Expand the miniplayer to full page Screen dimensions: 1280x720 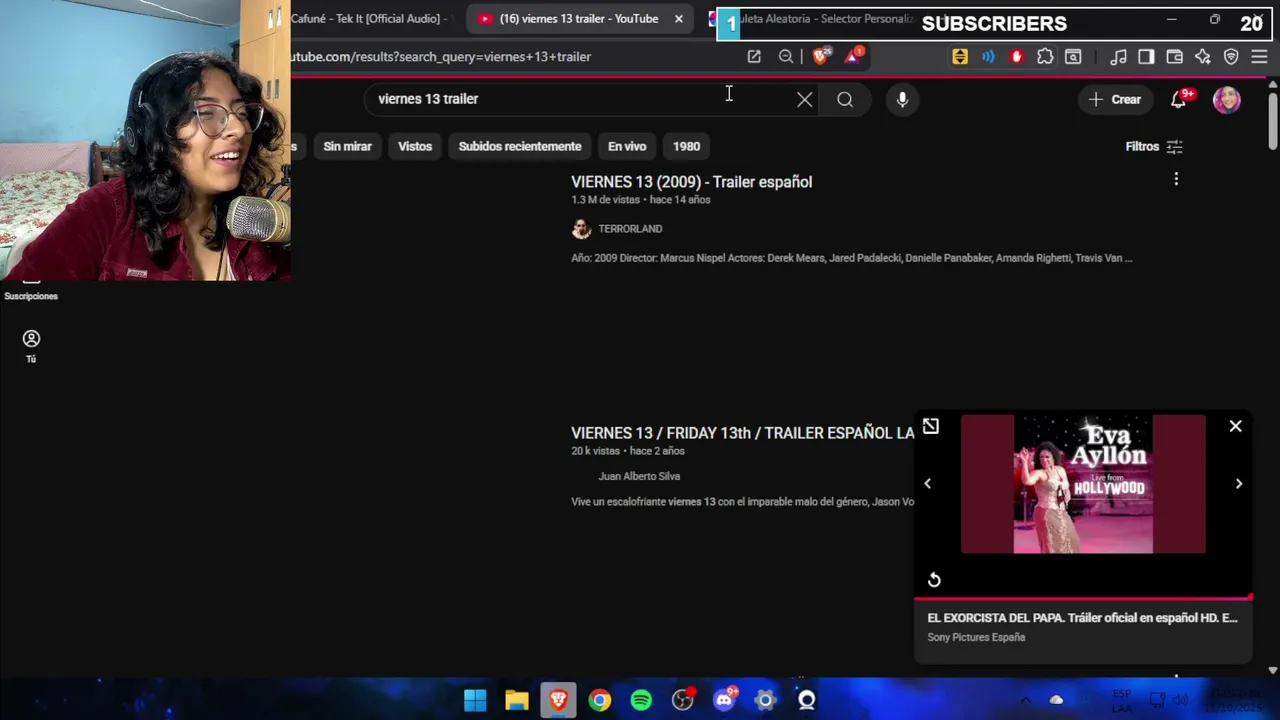931,427
